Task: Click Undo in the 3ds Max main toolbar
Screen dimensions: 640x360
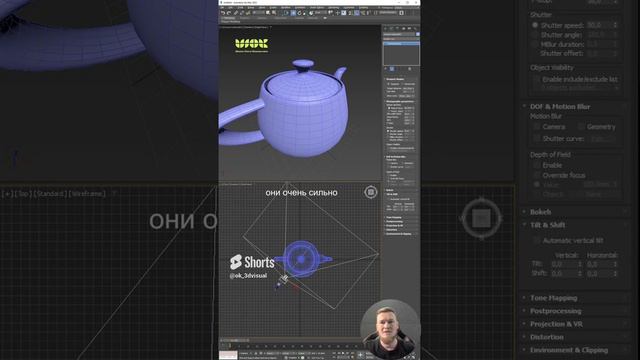Action: pyautogui.click(x=223, y=13)
